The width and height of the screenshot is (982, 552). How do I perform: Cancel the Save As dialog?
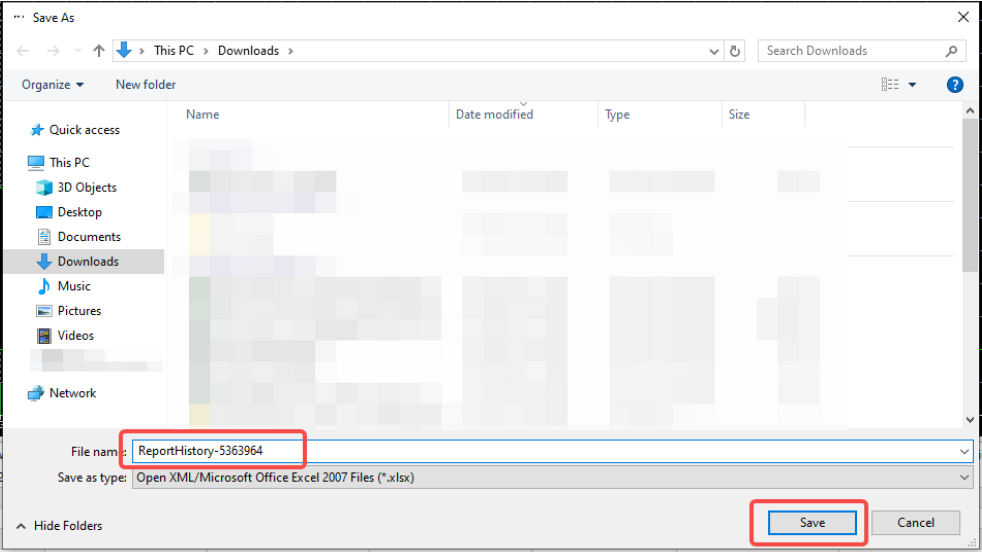[915, 522]
